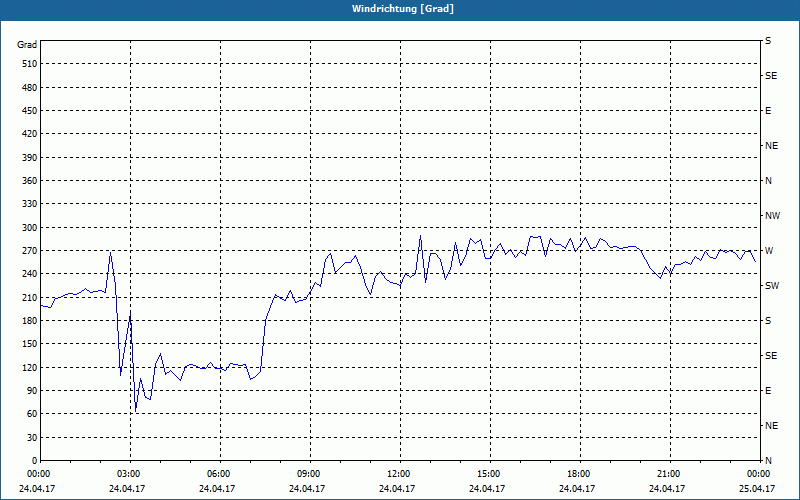Select the 'E' compass label at 450 level
The width and height of the screenshot is (800, 500).
tap(768, 111)
